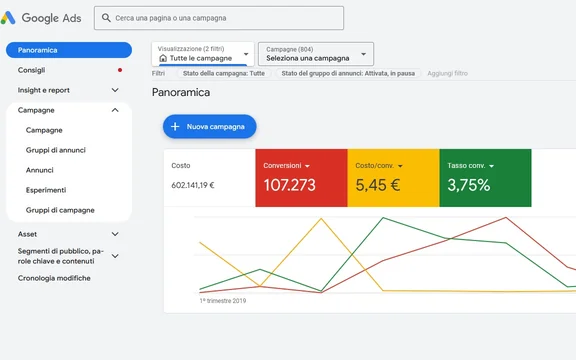The height and width of the screenshot is (360, 576).
Task: Click the Google Ads logo icon
Action: [8, 18]
